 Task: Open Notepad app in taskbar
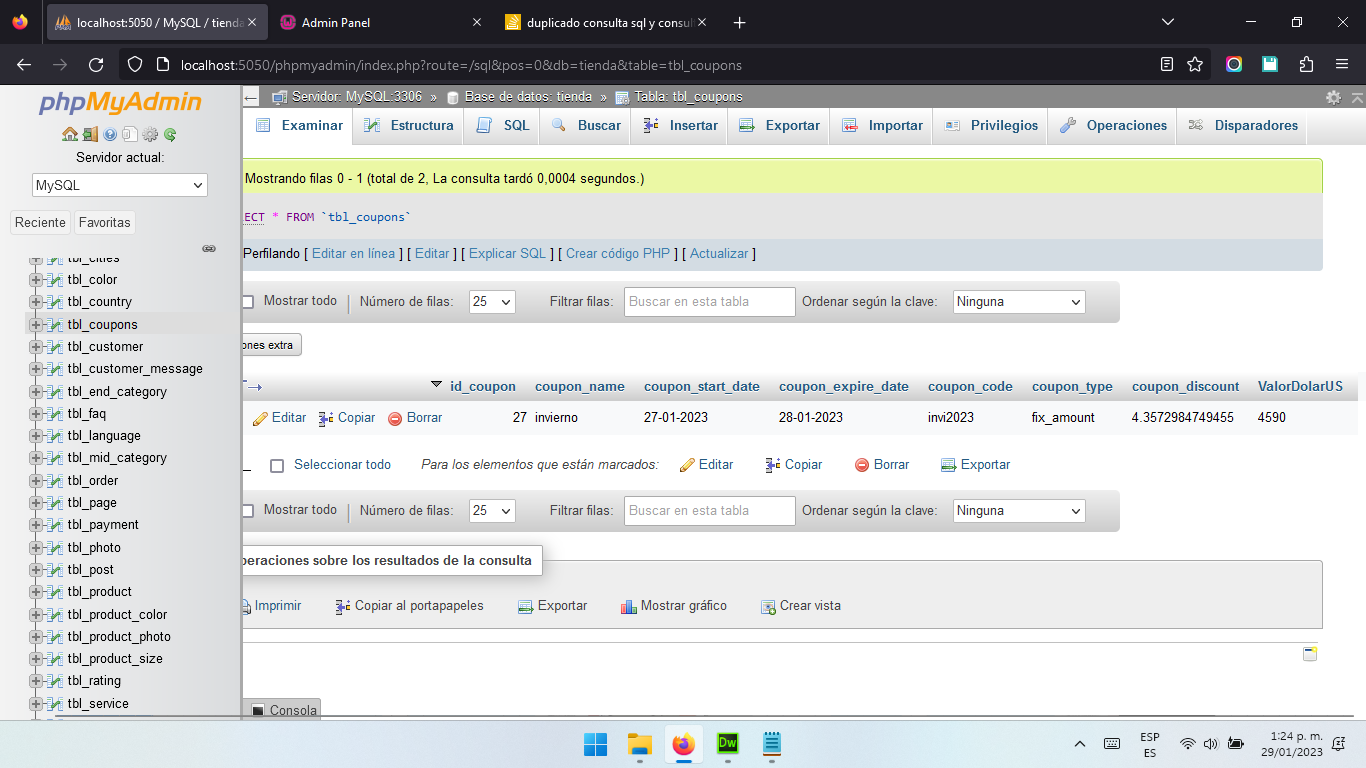771,744
